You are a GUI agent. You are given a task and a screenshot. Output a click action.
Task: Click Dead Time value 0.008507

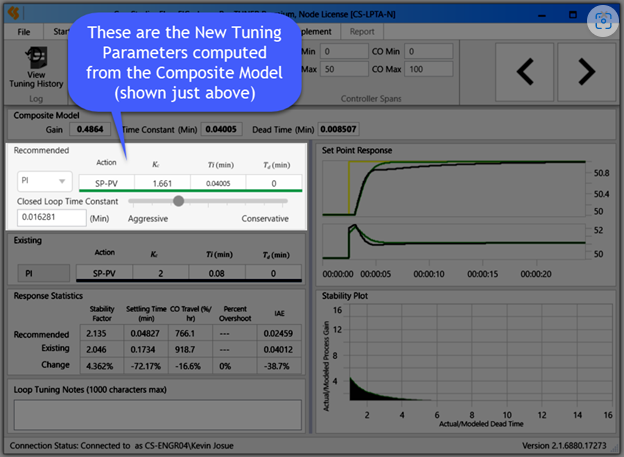(x=338, y=129)
